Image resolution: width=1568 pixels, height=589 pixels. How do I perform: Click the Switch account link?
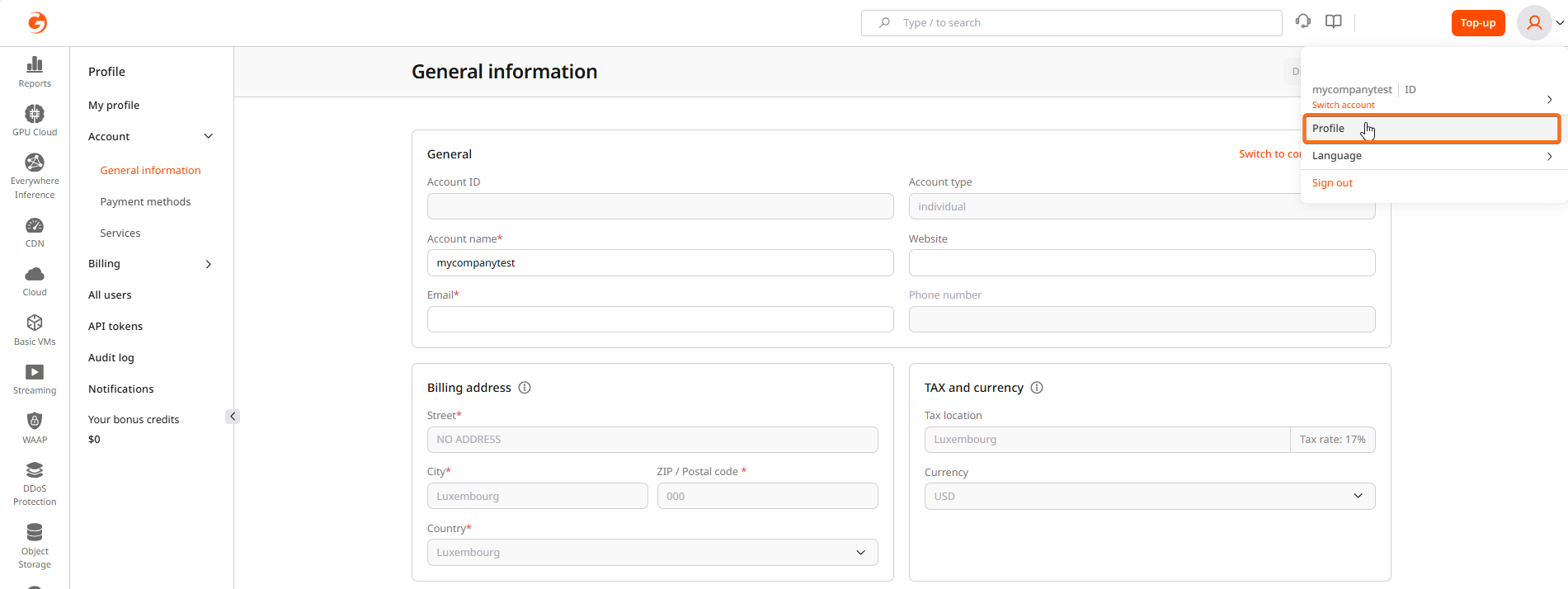click(x=1344, y=106)
